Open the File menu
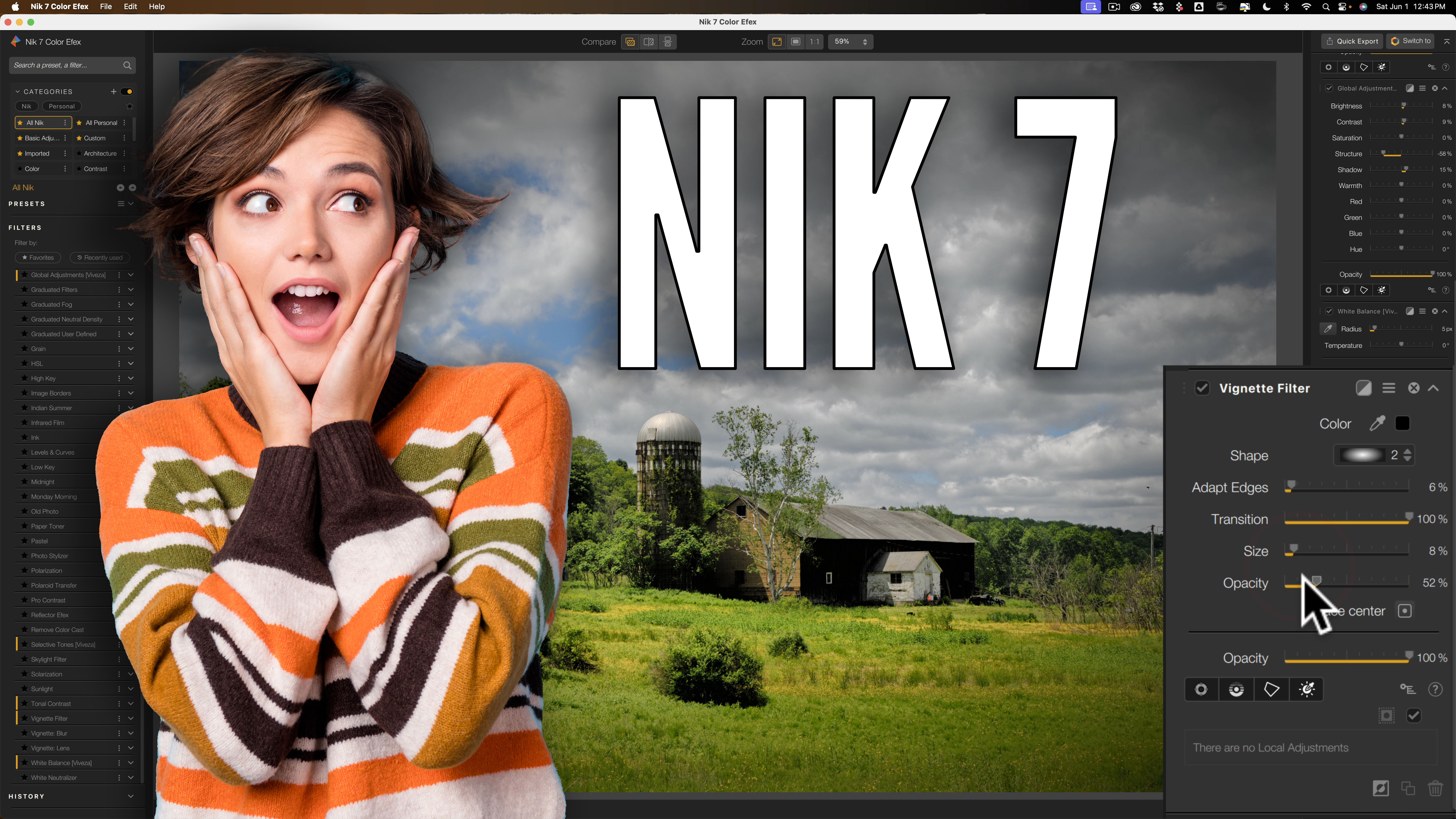Viewport: 1456px width, 819px height. click(106, 7)
